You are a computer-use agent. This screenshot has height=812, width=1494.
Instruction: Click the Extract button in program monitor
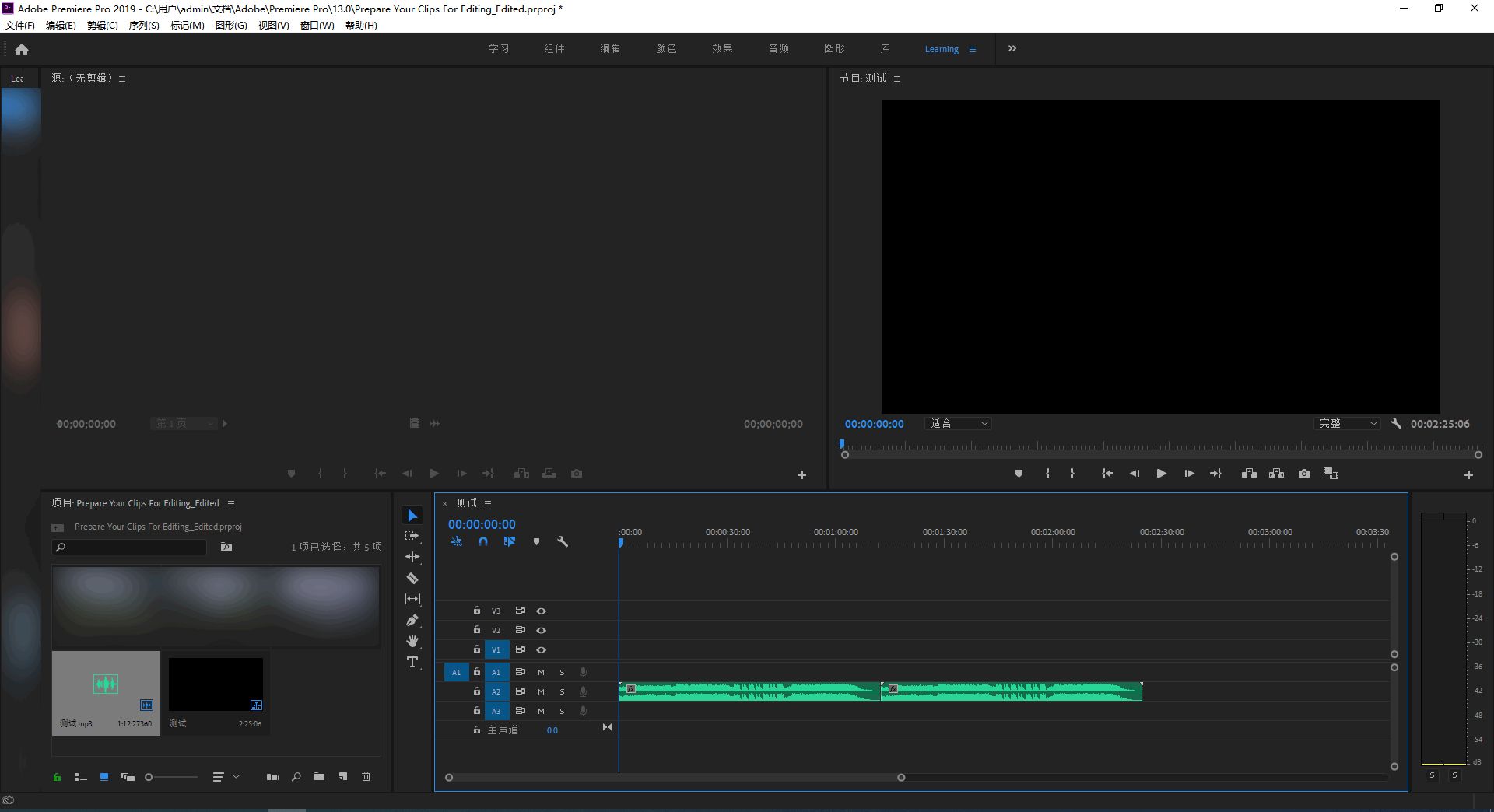[1276, 474]
